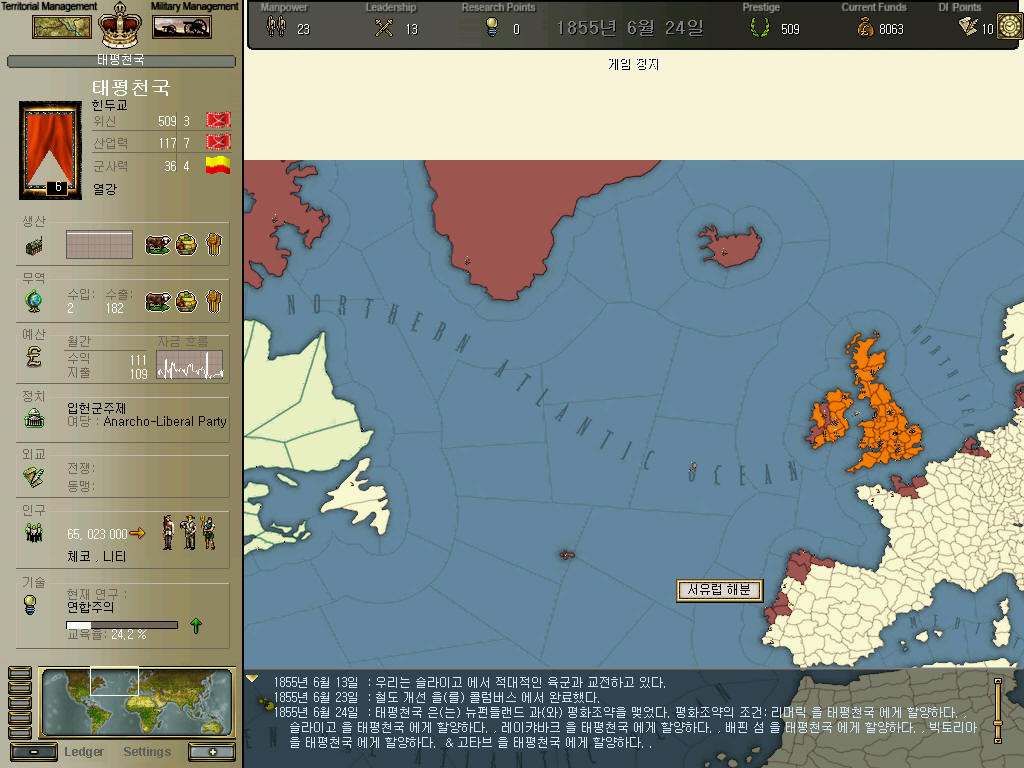Click 연합주의 current research name

point(90,607)
